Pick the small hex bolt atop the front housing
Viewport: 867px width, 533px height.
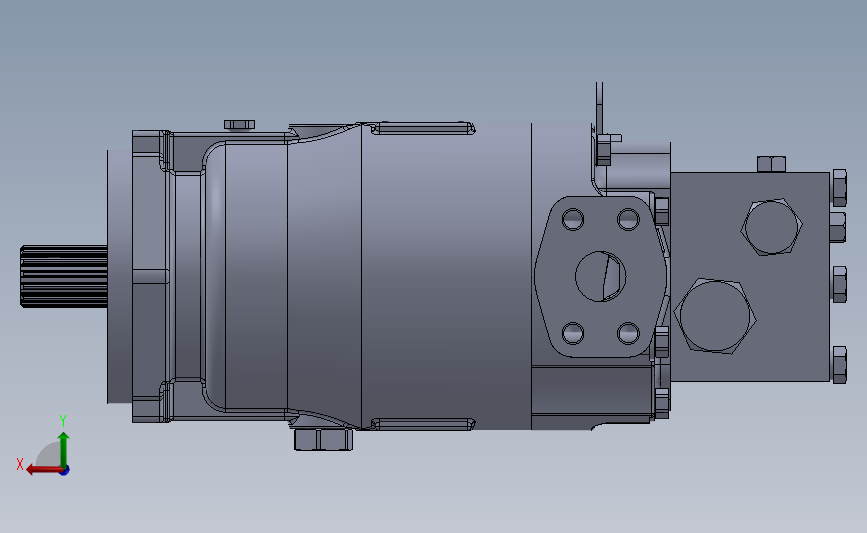point(239,125)
